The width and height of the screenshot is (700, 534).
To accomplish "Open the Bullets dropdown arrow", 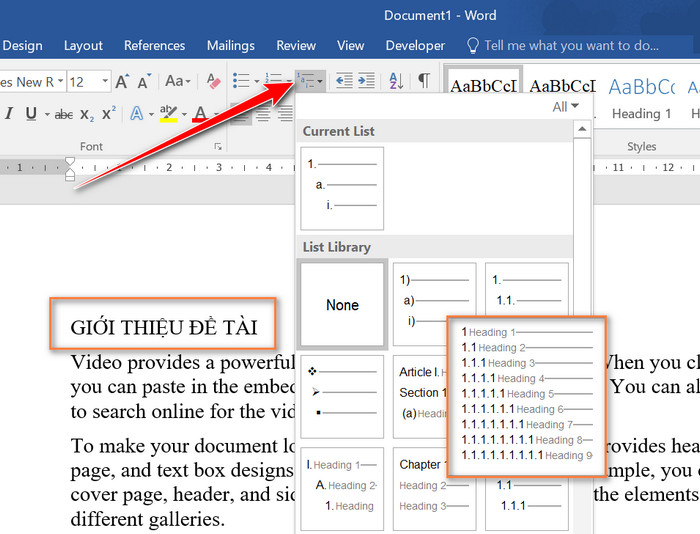I will click(x=257, y=81).
